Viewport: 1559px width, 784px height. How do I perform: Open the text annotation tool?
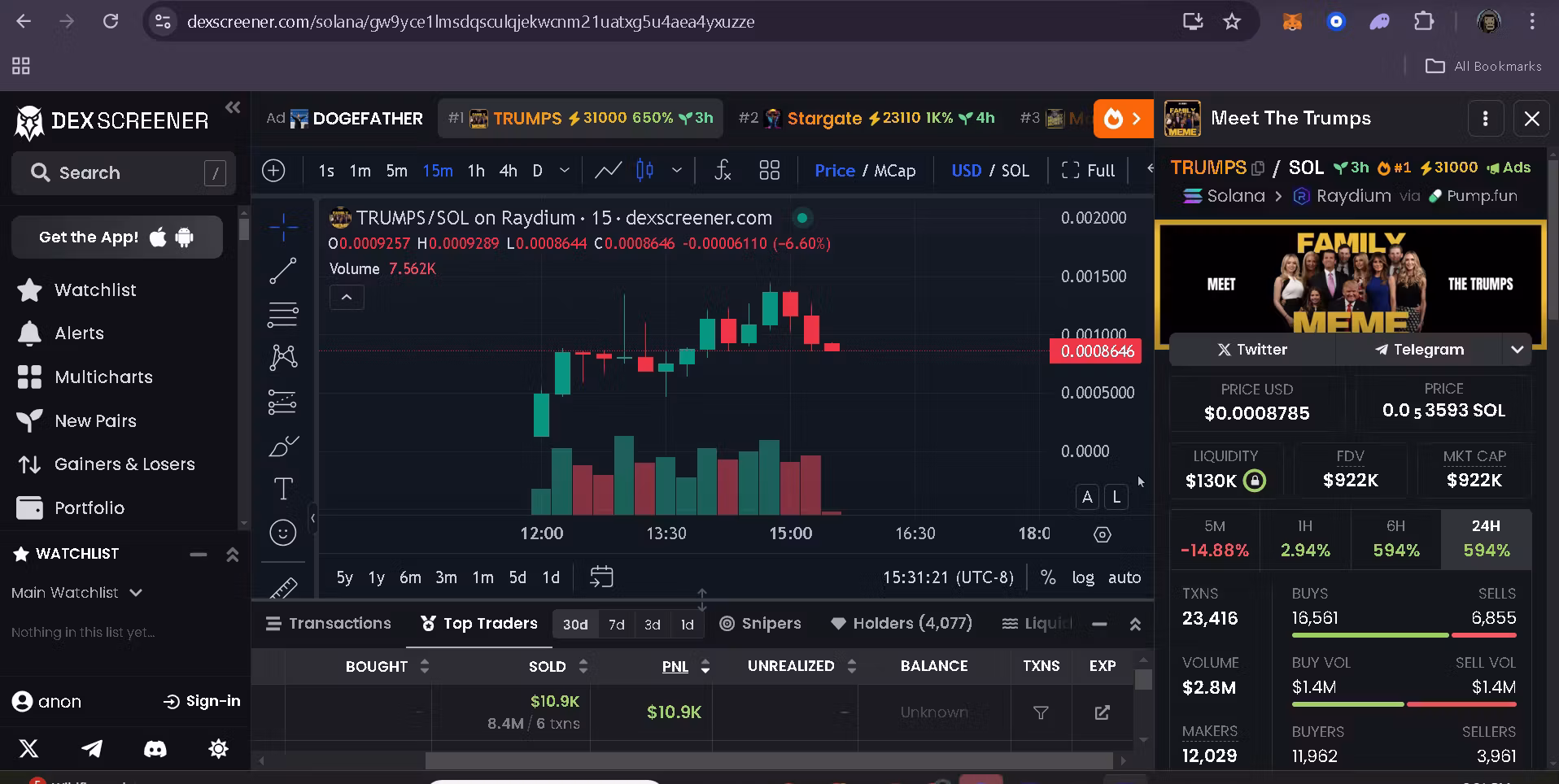tap(282, 489)
